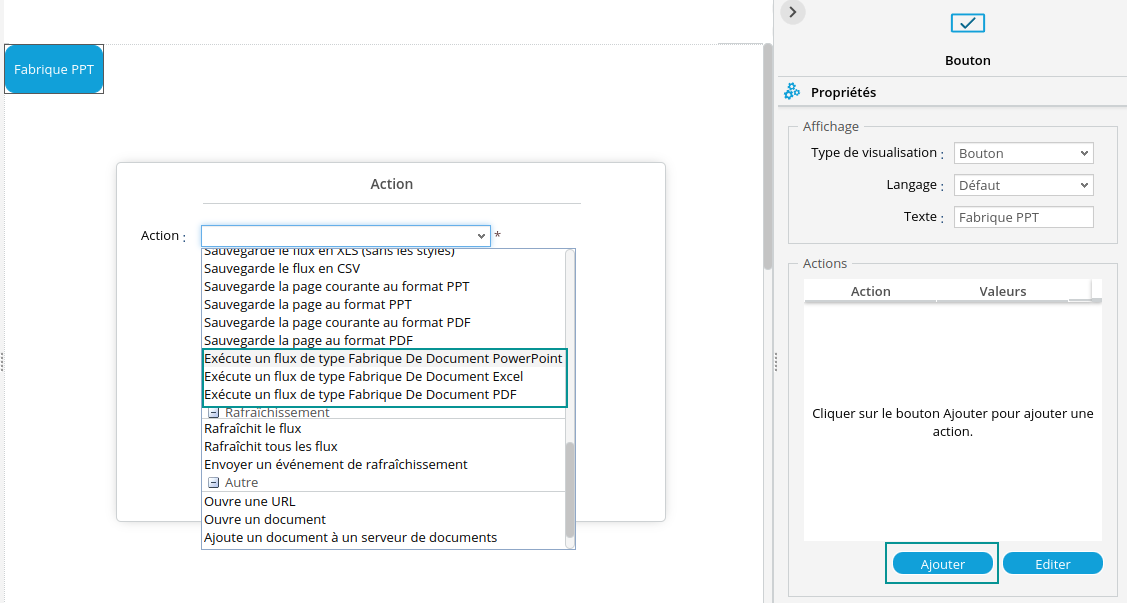Image resolution: width=1127 pixels, height=603 pixels.
Task: Click the Texte input field
Action: [1023, 217]
